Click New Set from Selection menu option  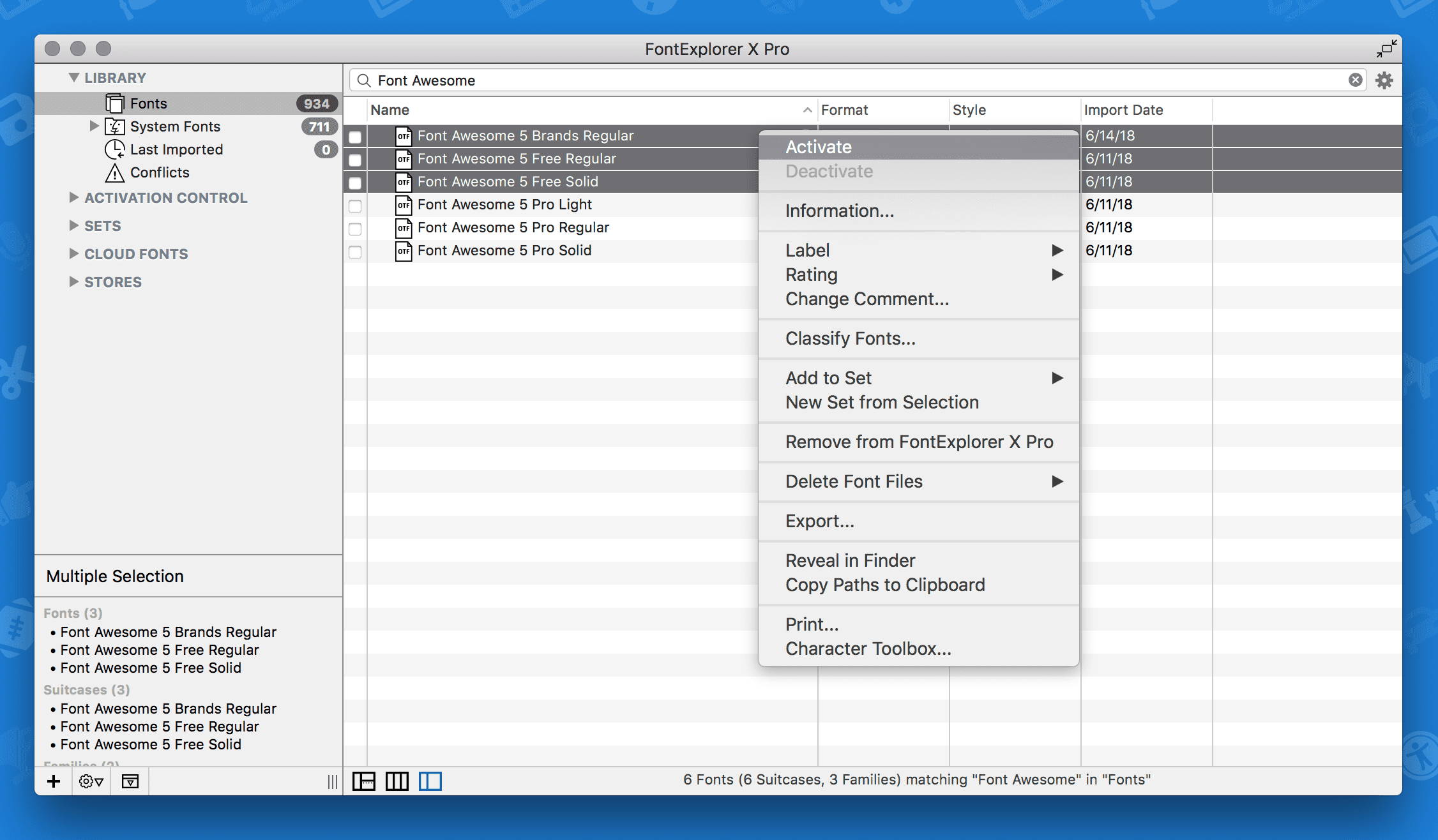tap(882, 402)
